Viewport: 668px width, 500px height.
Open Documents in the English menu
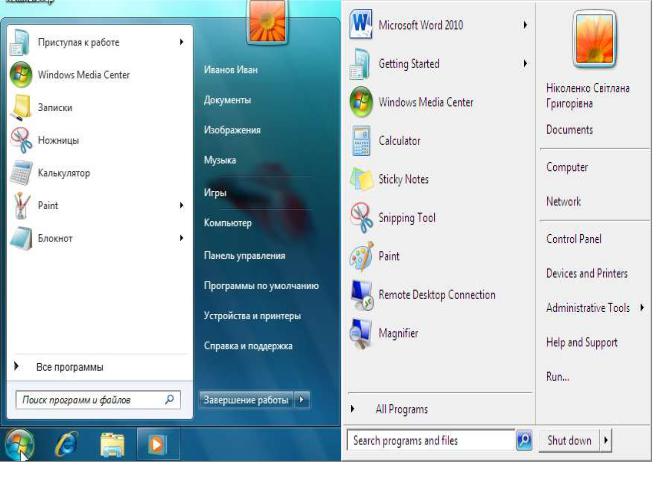coord(569,129)
